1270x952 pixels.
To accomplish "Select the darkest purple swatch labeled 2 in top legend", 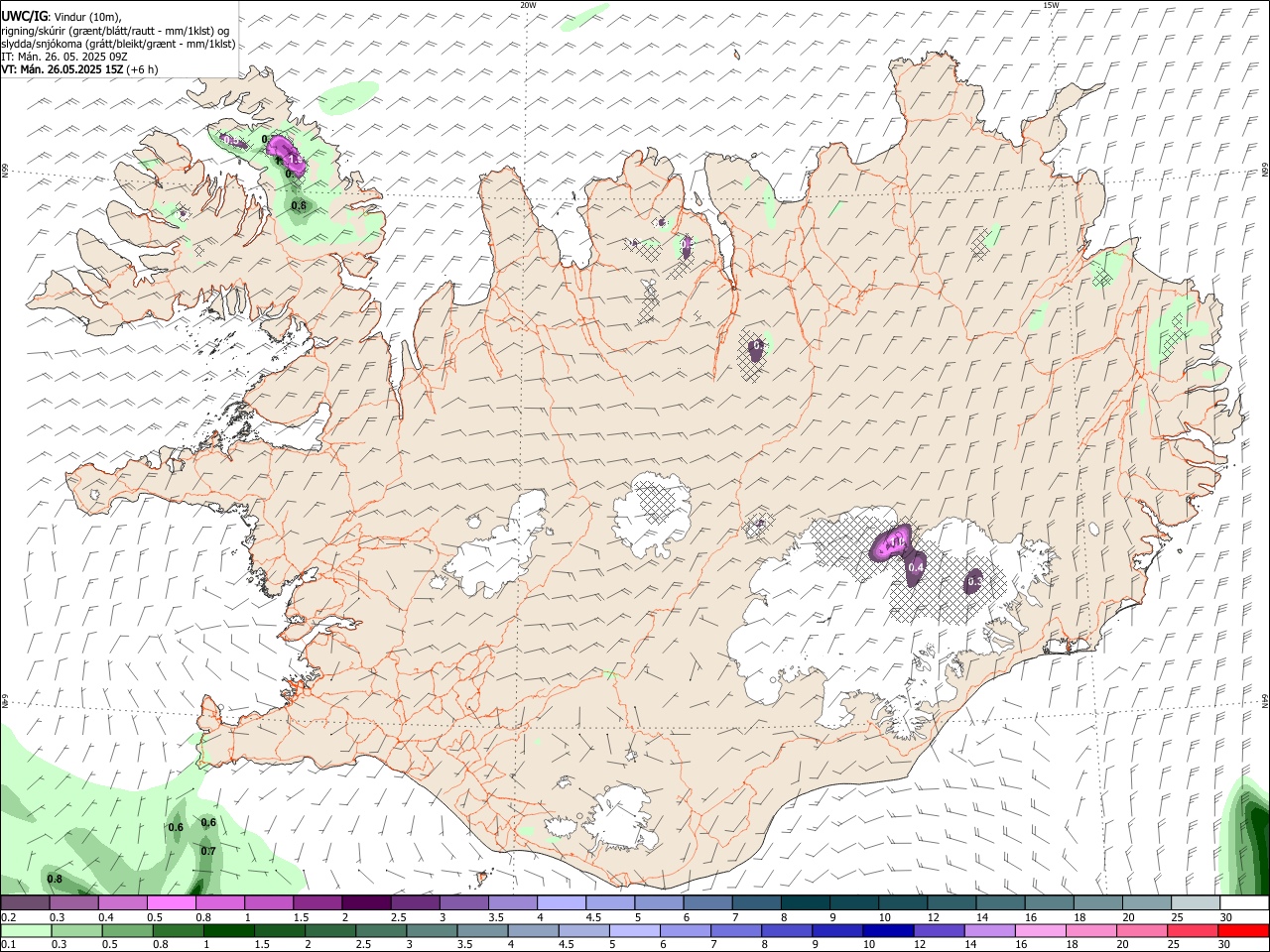I will click(366, 902).
